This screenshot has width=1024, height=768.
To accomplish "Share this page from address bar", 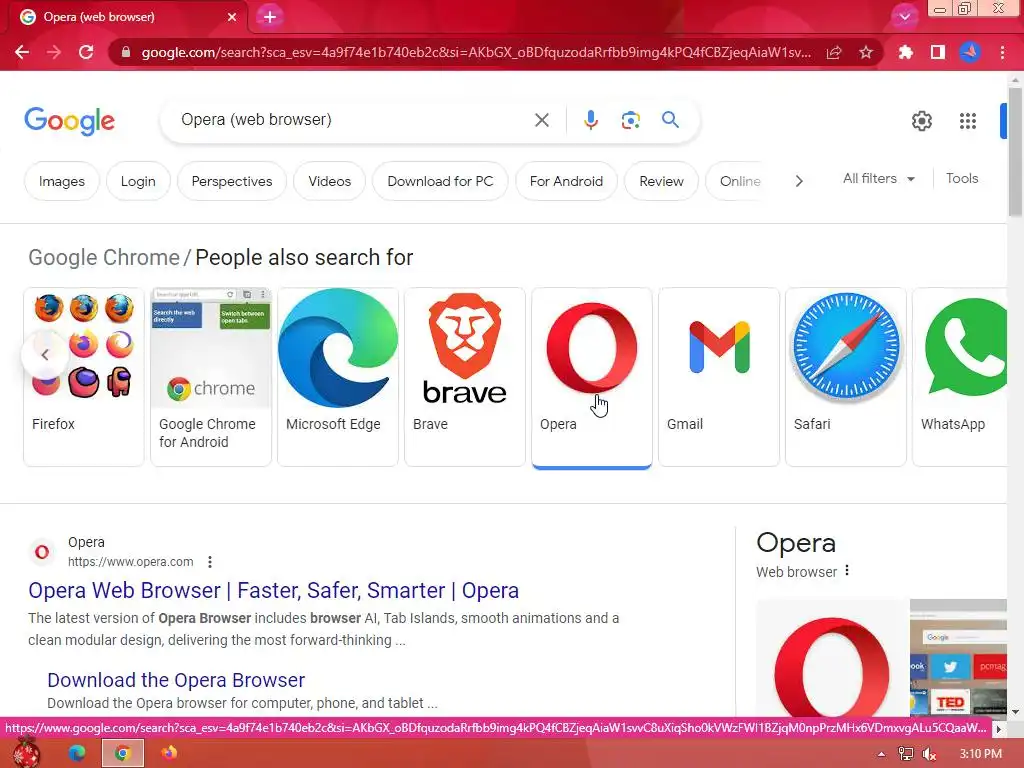I will pos(834,52).
